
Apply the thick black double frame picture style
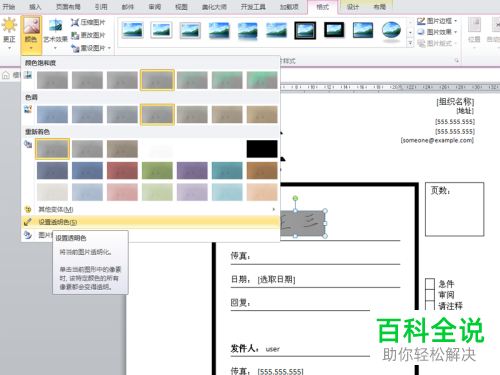pyautogui.click(x=305, y=30)
